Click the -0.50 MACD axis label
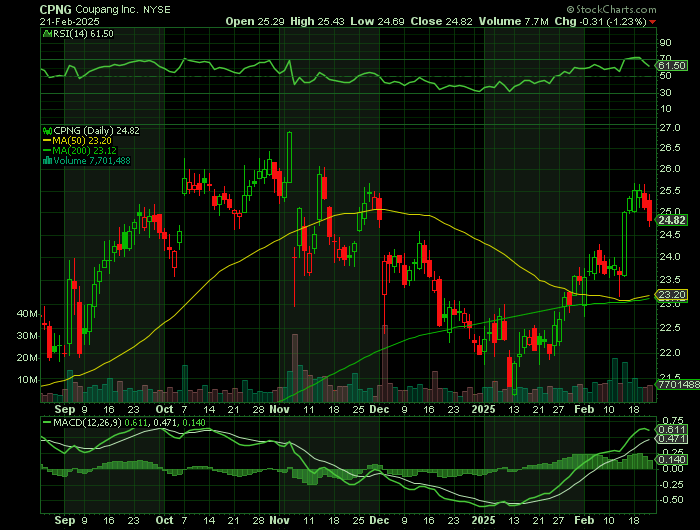 tap(670, 500)
